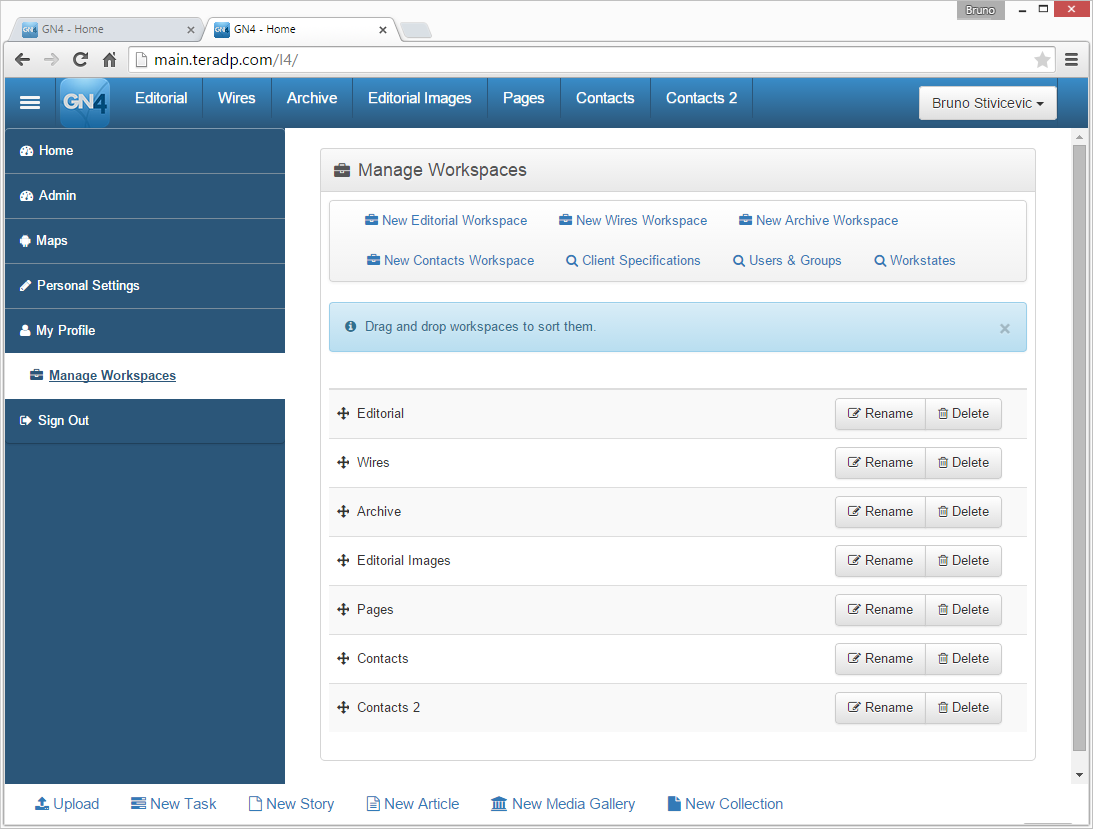The height and width of the screenshot is (829, 1093).
Task: Click the browser forward arrow
Action: (x=52, y=60)
